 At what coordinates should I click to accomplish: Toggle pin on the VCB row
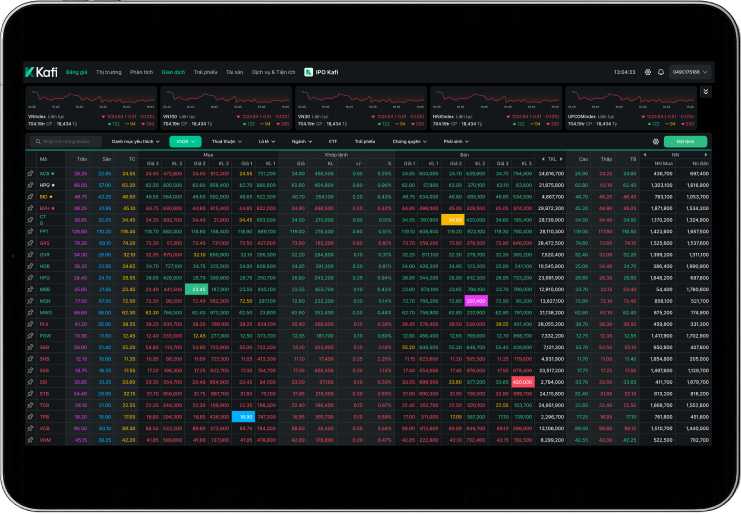pos(31,428)
